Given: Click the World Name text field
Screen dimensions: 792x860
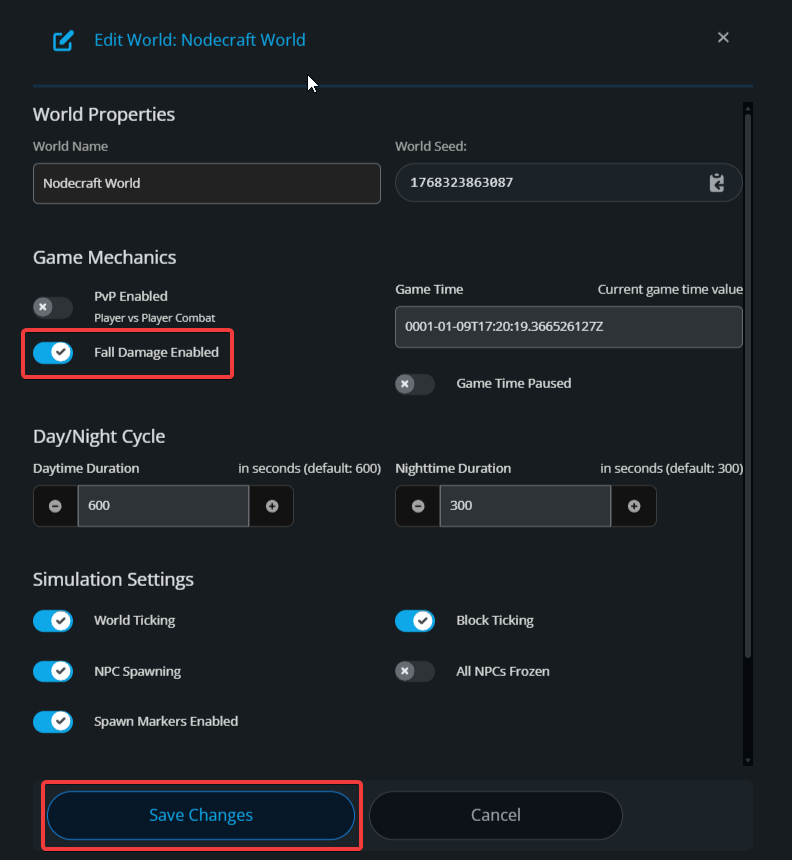Looking at the screenshot, I should point(206,184).
